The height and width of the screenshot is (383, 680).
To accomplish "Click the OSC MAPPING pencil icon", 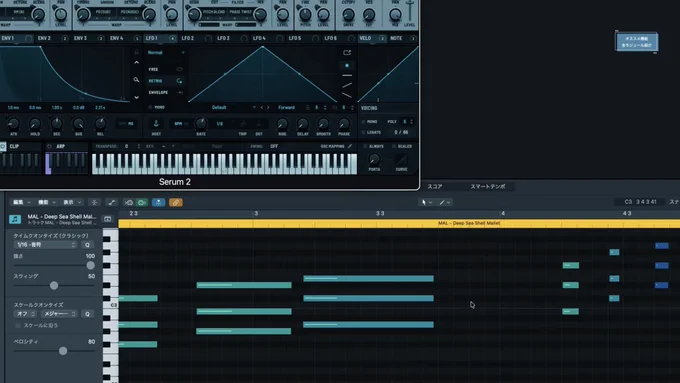I will [x=350, y=146].
